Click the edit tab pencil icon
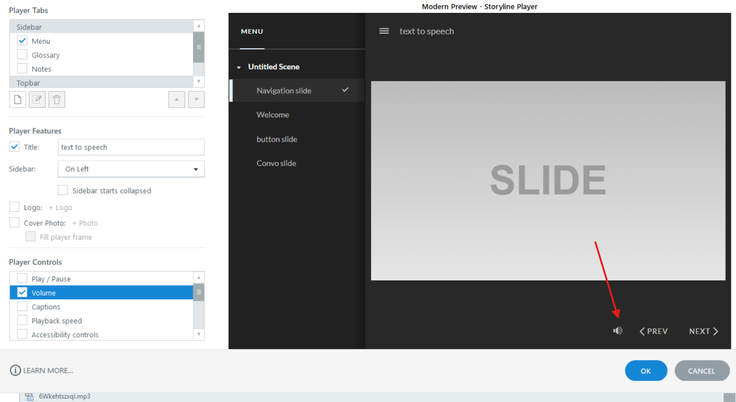Screen dimensions: 736x402 [37, 100]
